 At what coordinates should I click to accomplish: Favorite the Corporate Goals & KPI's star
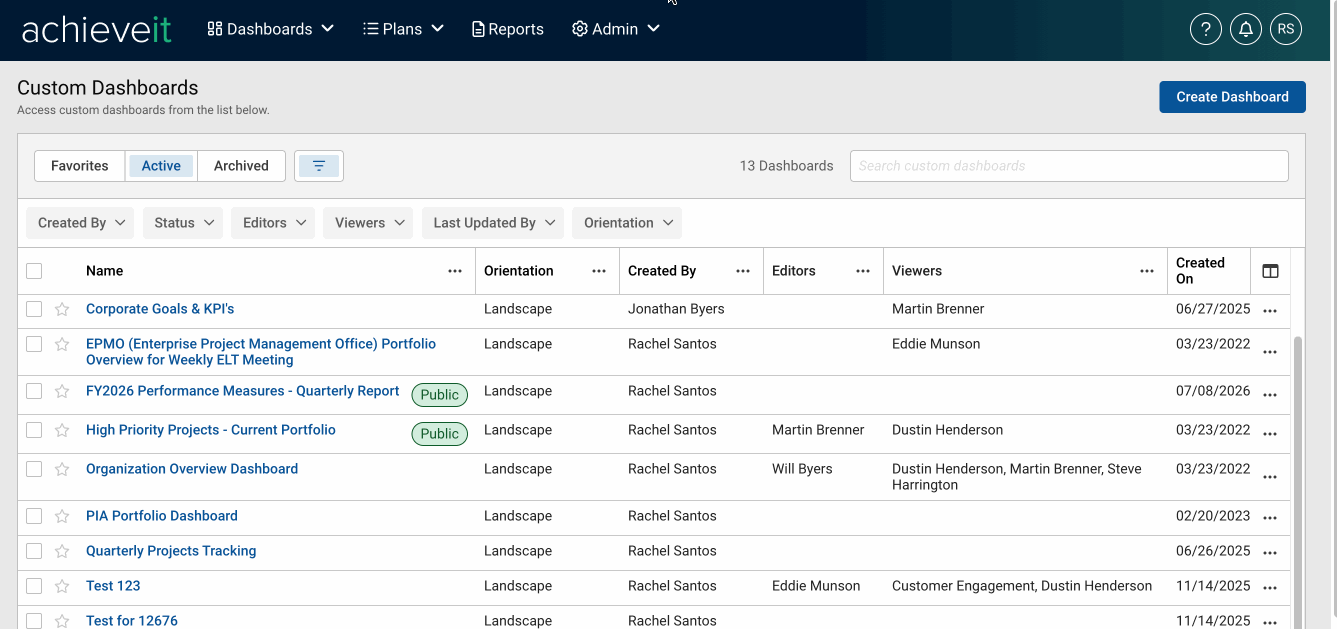(x=62, y=310)
